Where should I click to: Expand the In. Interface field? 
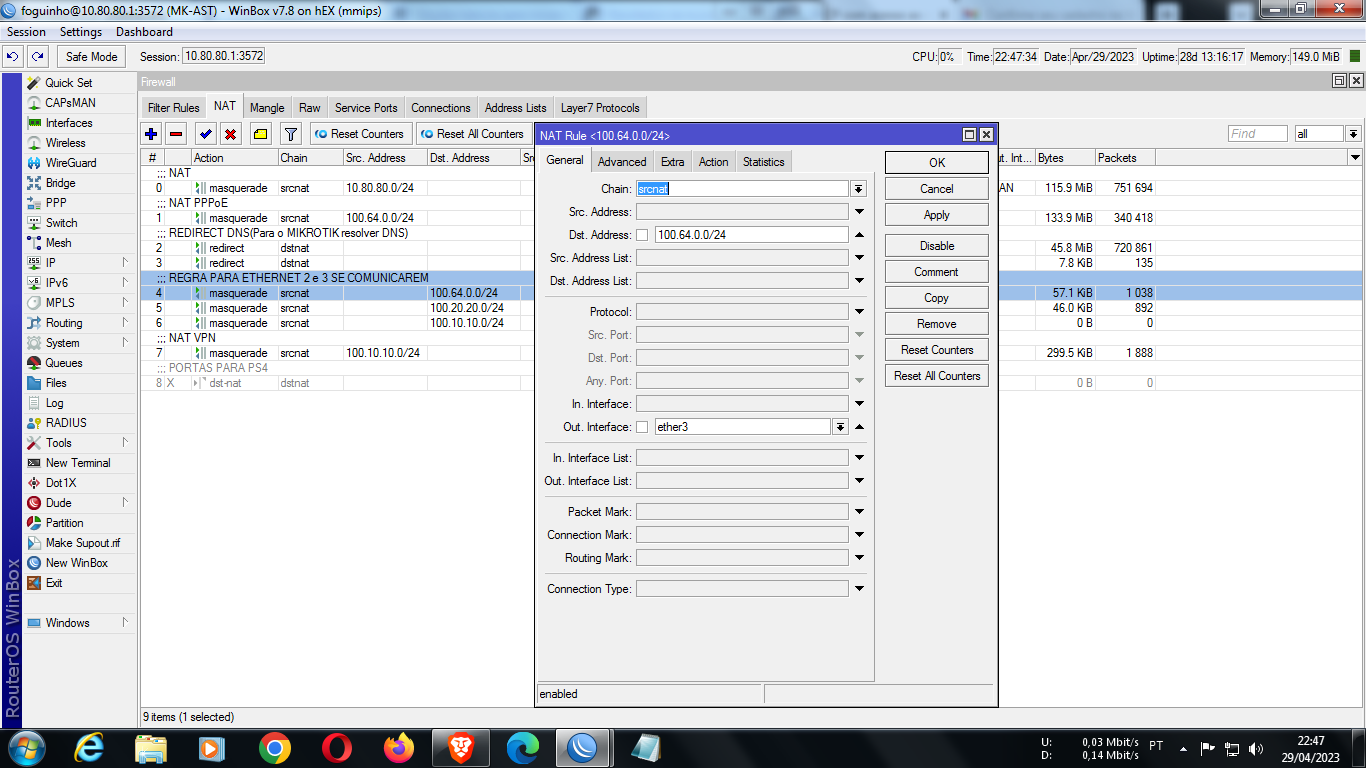click(x=859, y=404)
